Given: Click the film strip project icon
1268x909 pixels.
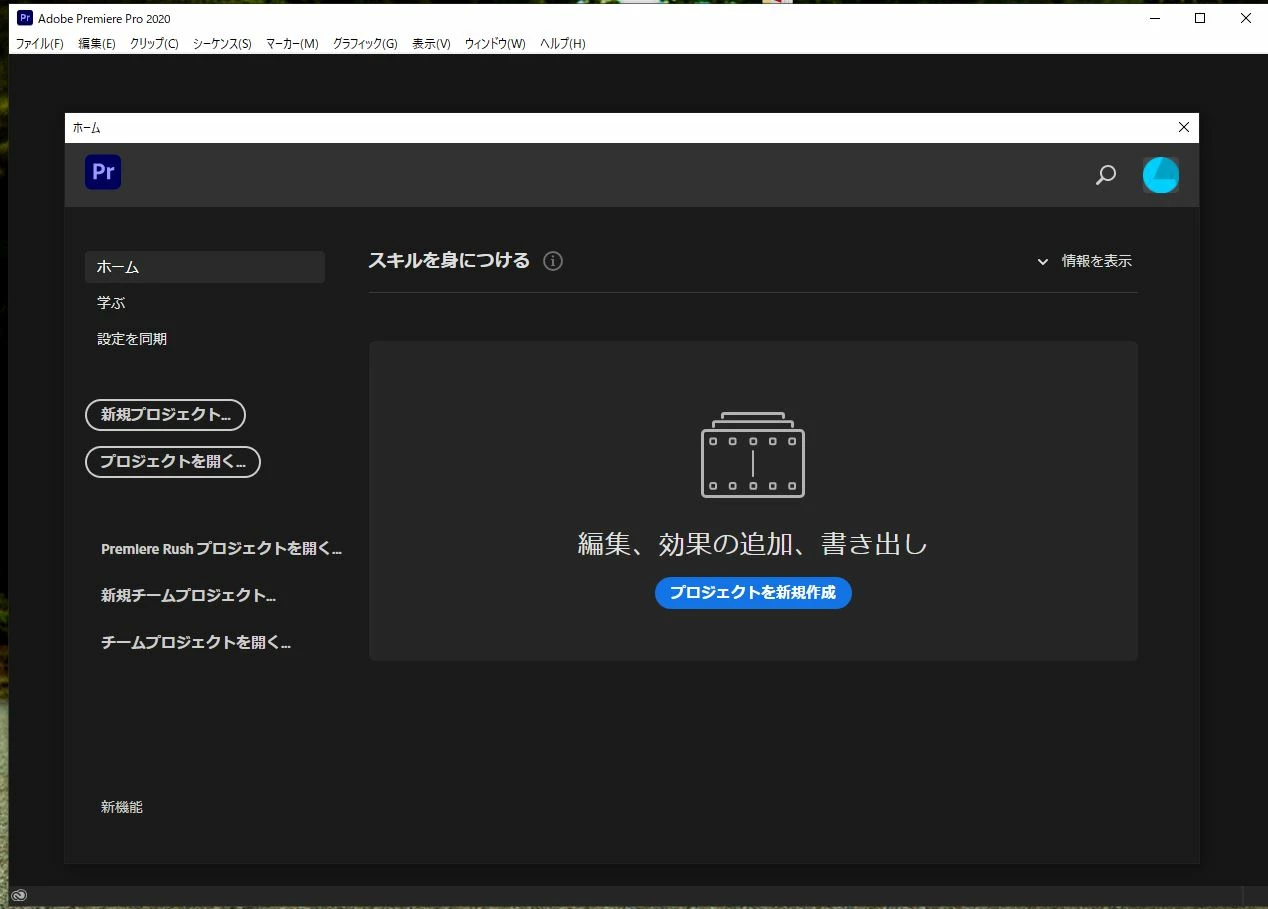Looking at the screenshot, I should tap(753, 454).
